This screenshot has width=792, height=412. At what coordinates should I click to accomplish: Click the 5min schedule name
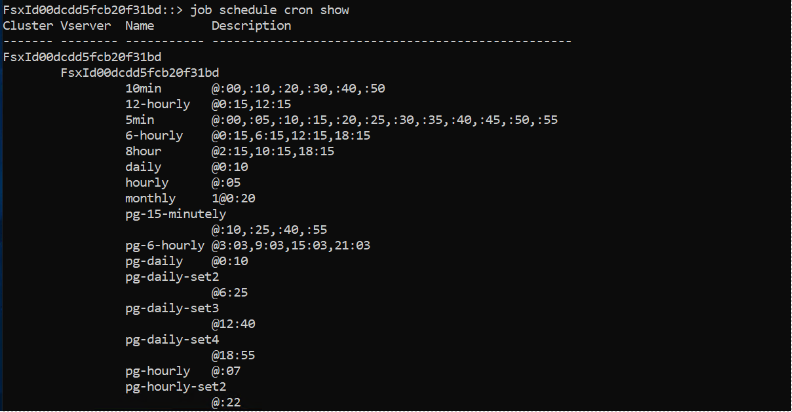pyautogui.click(x=139, y=120)
